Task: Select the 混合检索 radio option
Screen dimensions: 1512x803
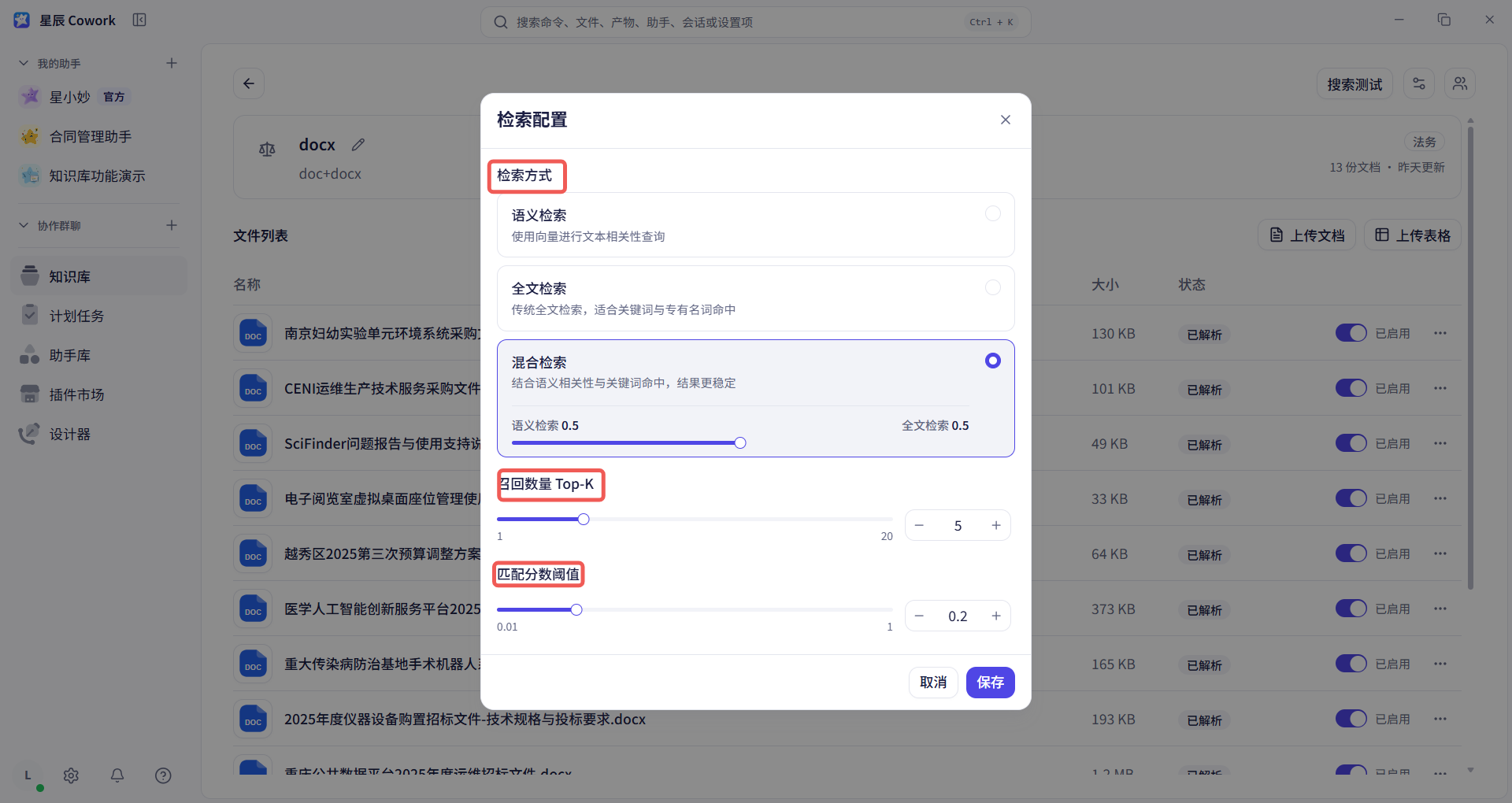Action: point(993,361)
